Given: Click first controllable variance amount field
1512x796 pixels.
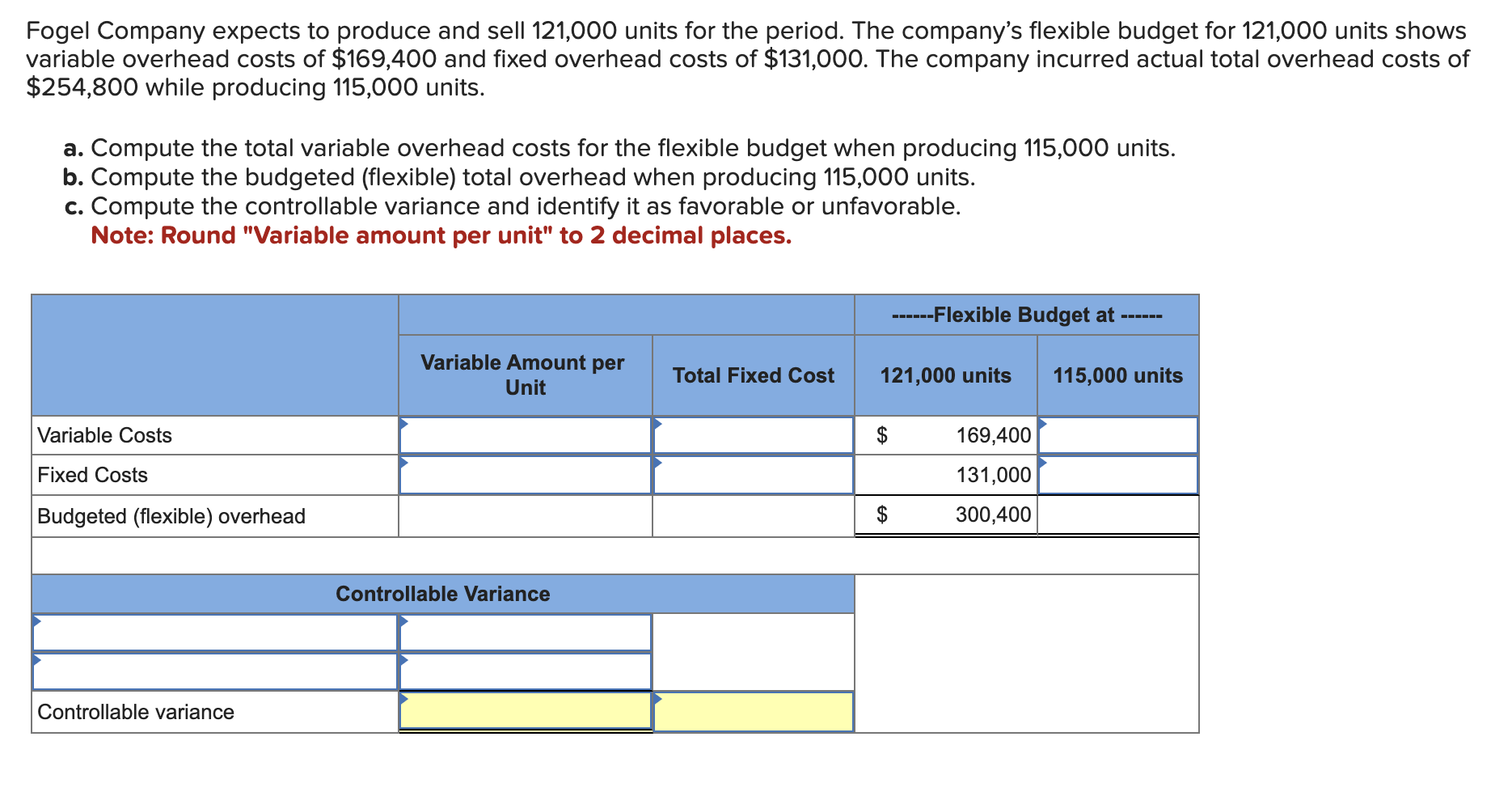Looking at the screenshot, I should [x=526, y=633].
